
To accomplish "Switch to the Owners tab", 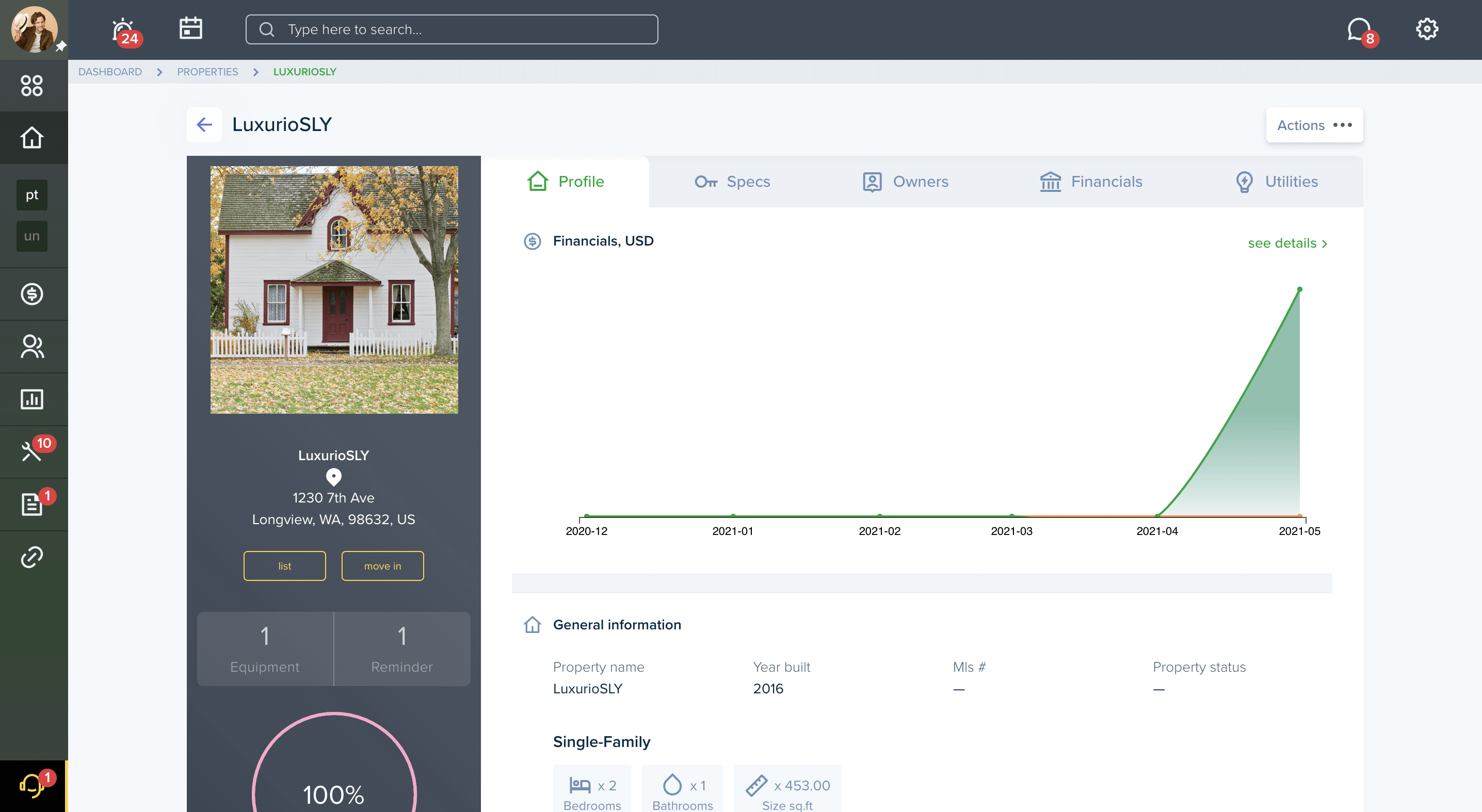I will click(905, 182).
